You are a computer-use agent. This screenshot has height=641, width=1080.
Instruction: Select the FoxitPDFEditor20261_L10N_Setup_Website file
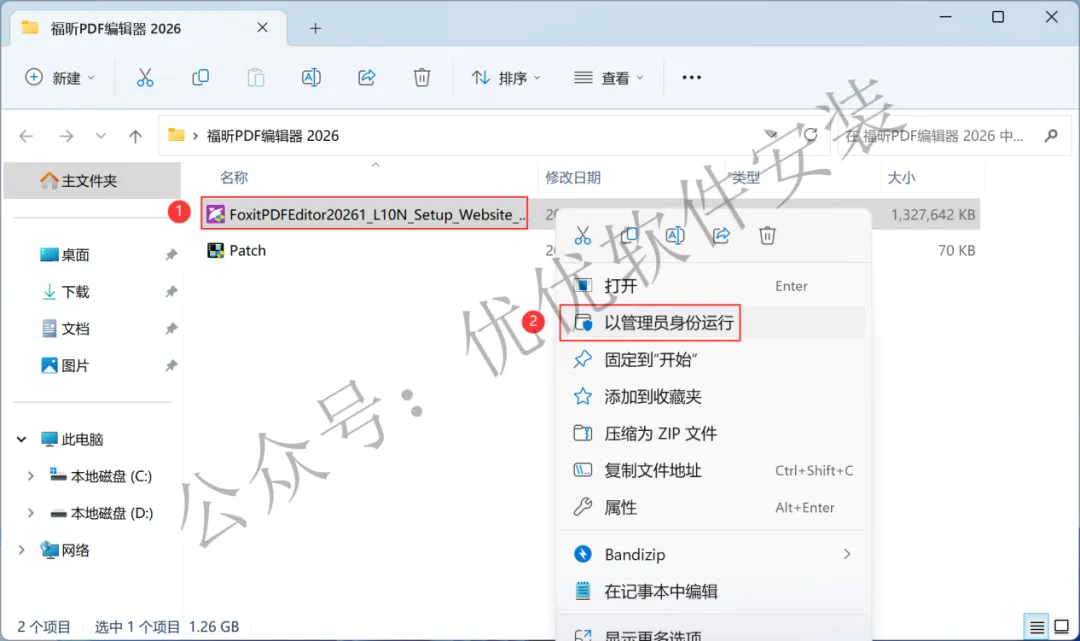coord(365,214)
